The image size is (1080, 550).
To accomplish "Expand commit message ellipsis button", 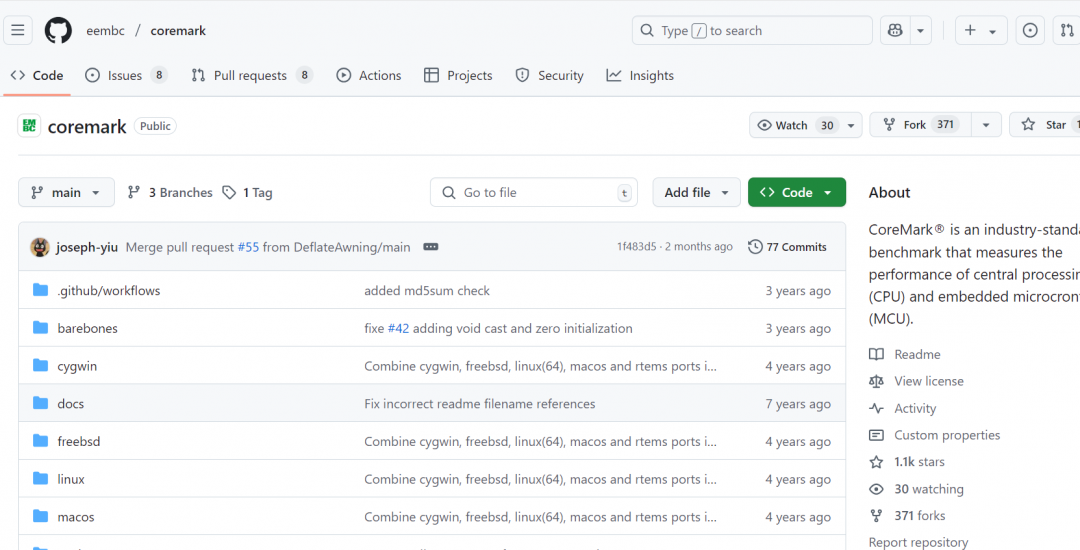I will [x=431, y=247].
